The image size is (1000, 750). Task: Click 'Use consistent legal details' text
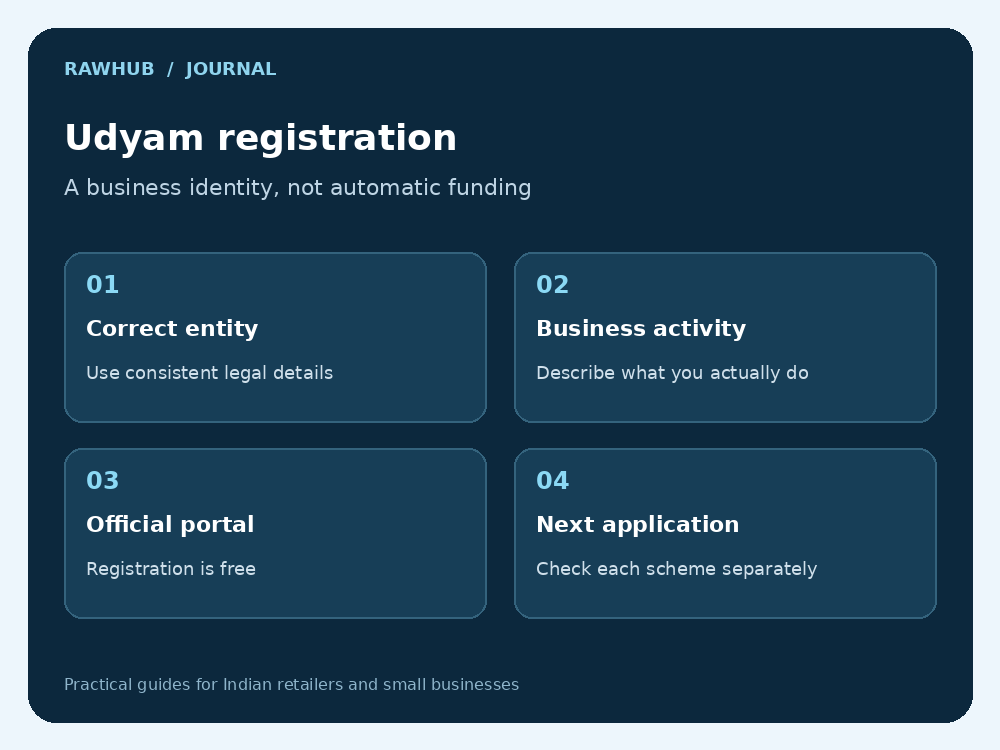coord(209,372)
